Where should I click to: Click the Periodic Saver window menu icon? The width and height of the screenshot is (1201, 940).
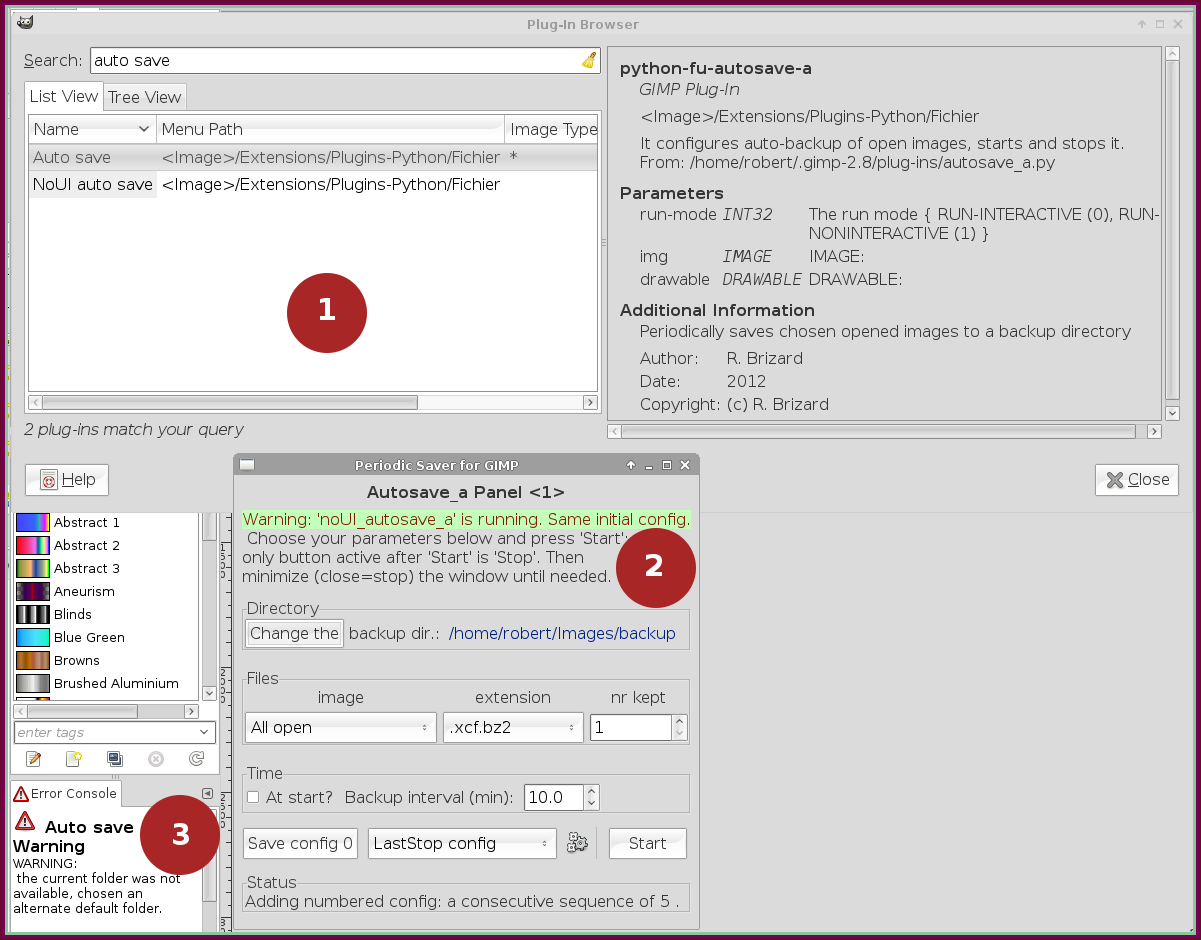tap(247, 465)
